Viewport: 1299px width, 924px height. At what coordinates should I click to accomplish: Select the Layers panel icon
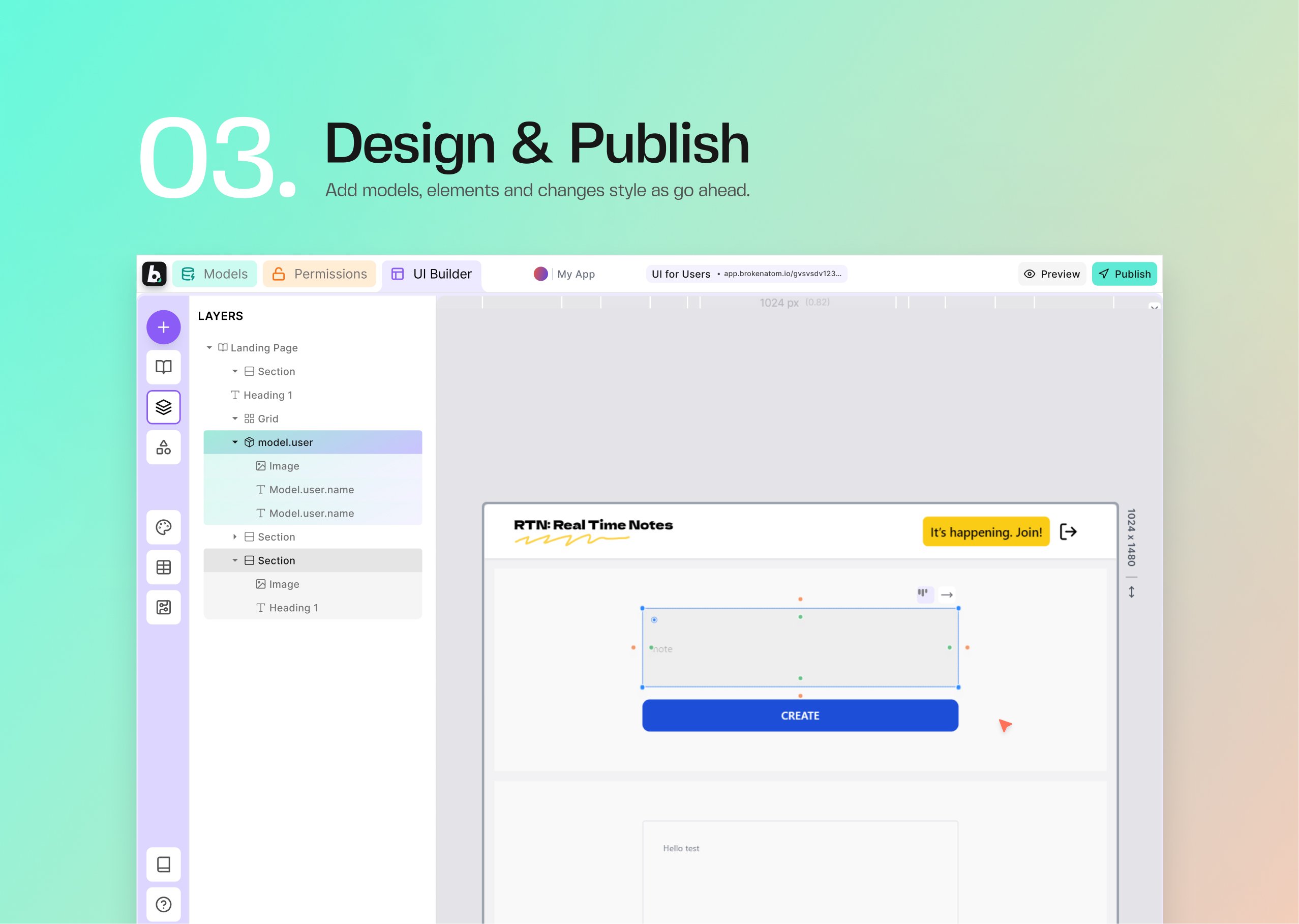(x=163, y=407)
